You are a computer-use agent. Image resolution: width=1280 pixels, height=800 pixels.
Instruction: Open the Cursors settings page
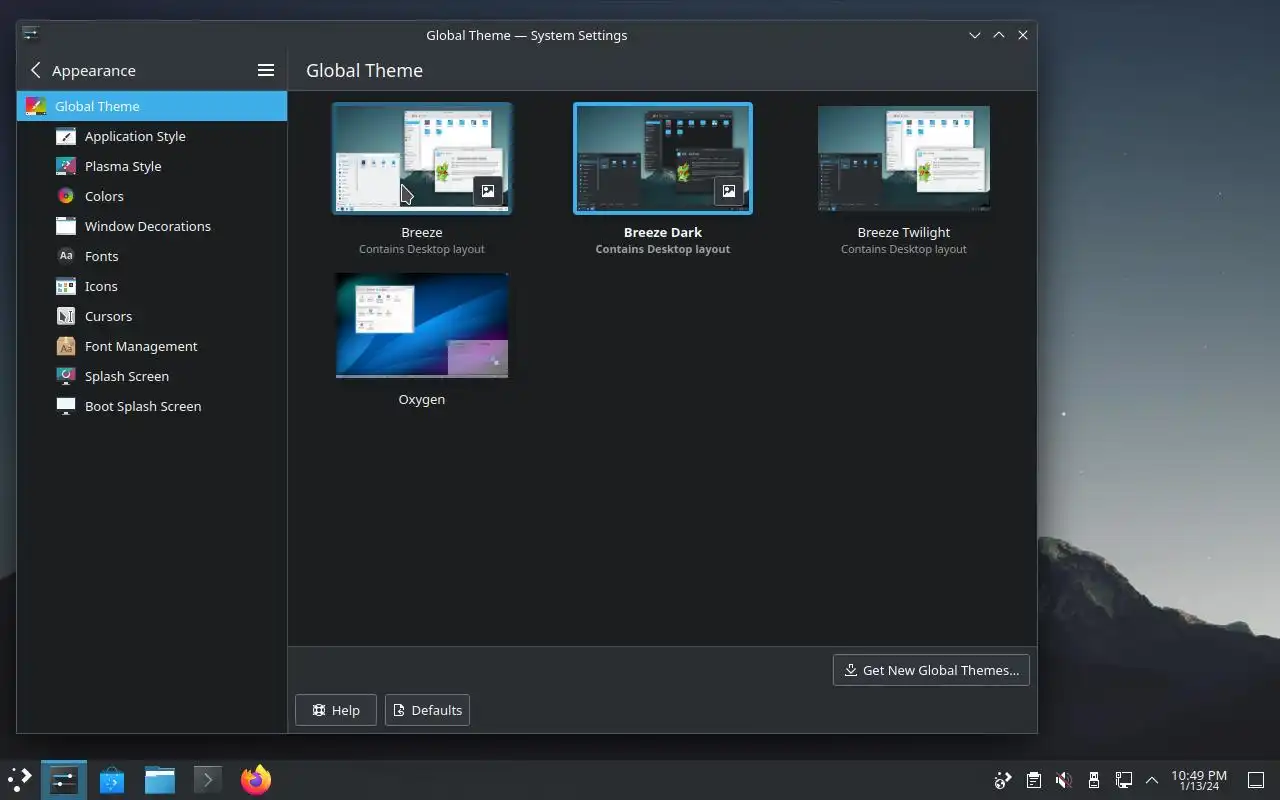152,316
